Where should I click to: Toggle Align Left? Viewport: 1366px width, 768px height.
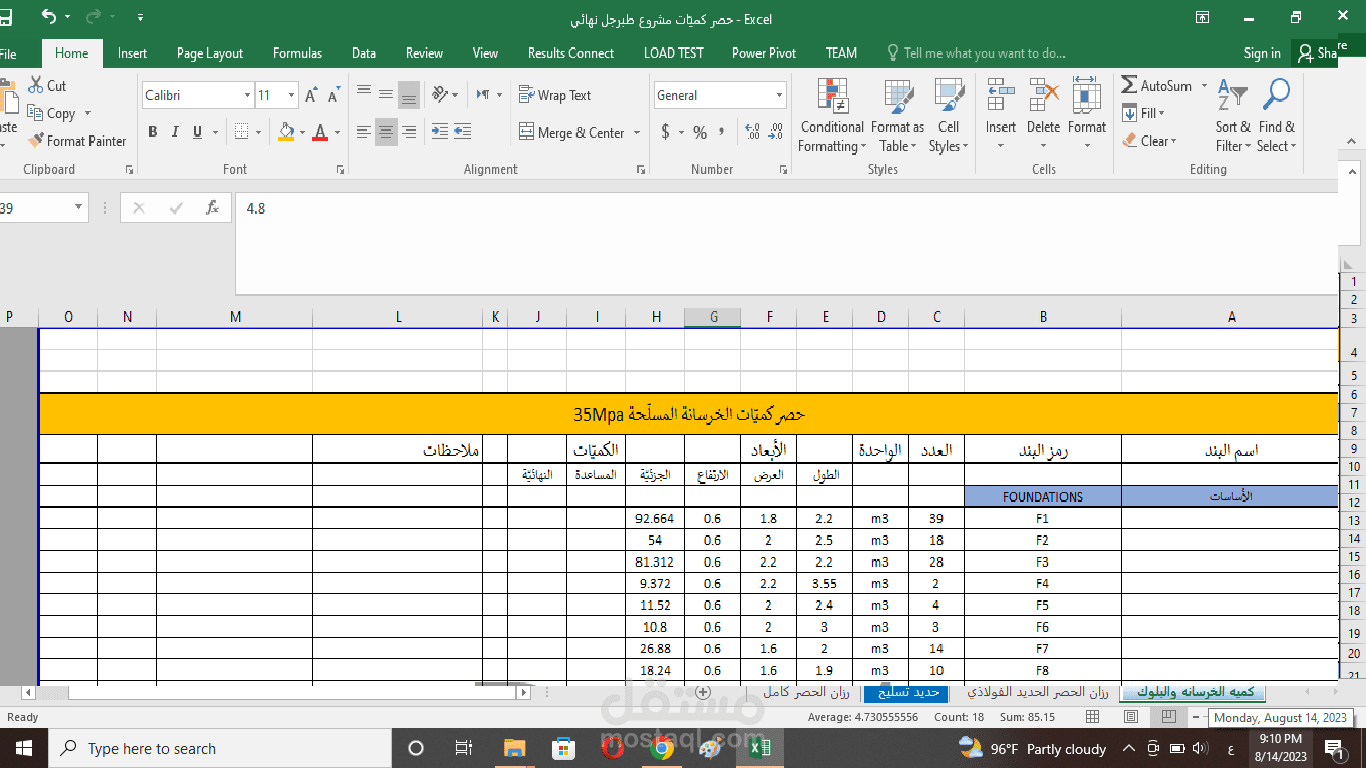pyautogui.click(x=364, y=132)
